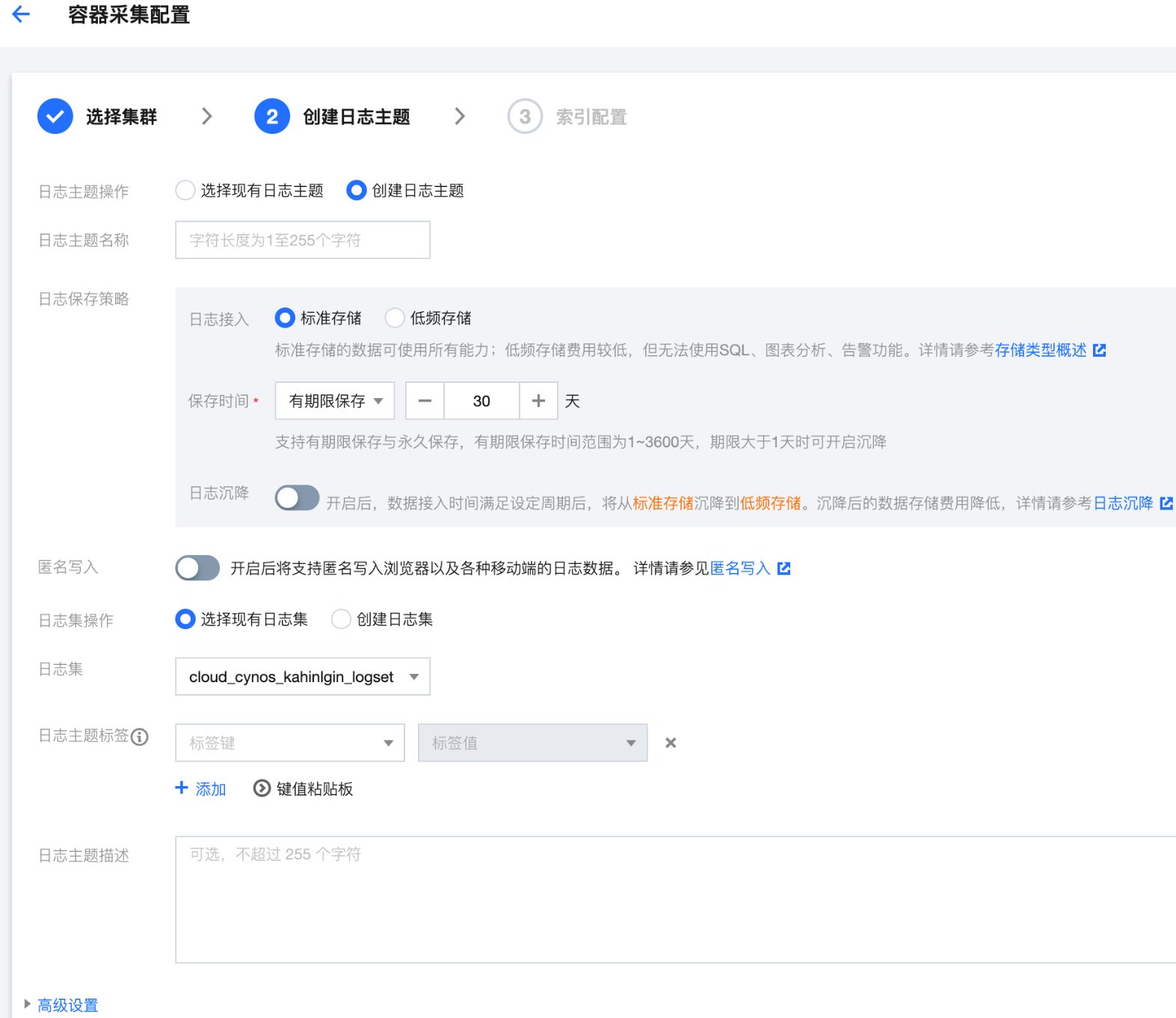Open the 匿名写入 documentation link

point(740,568)
